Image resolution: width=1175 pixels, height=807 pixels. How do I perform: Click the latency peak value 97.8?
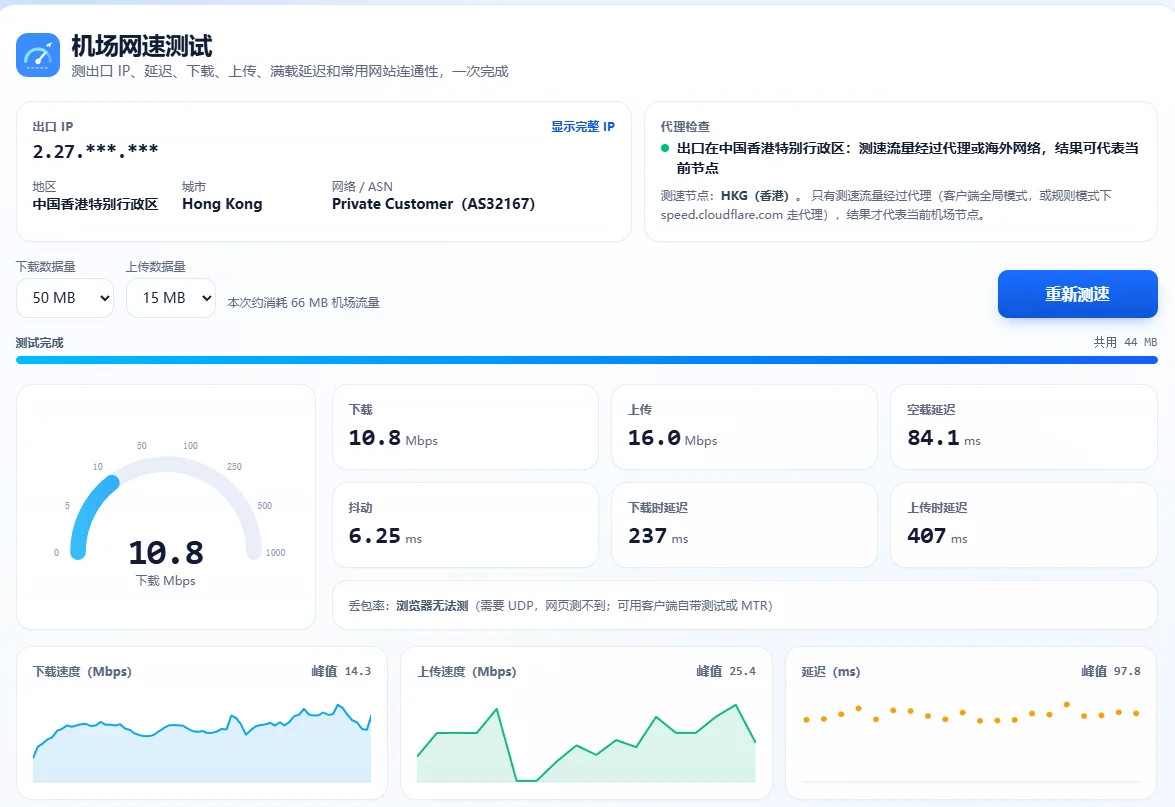coord(1127,671)
